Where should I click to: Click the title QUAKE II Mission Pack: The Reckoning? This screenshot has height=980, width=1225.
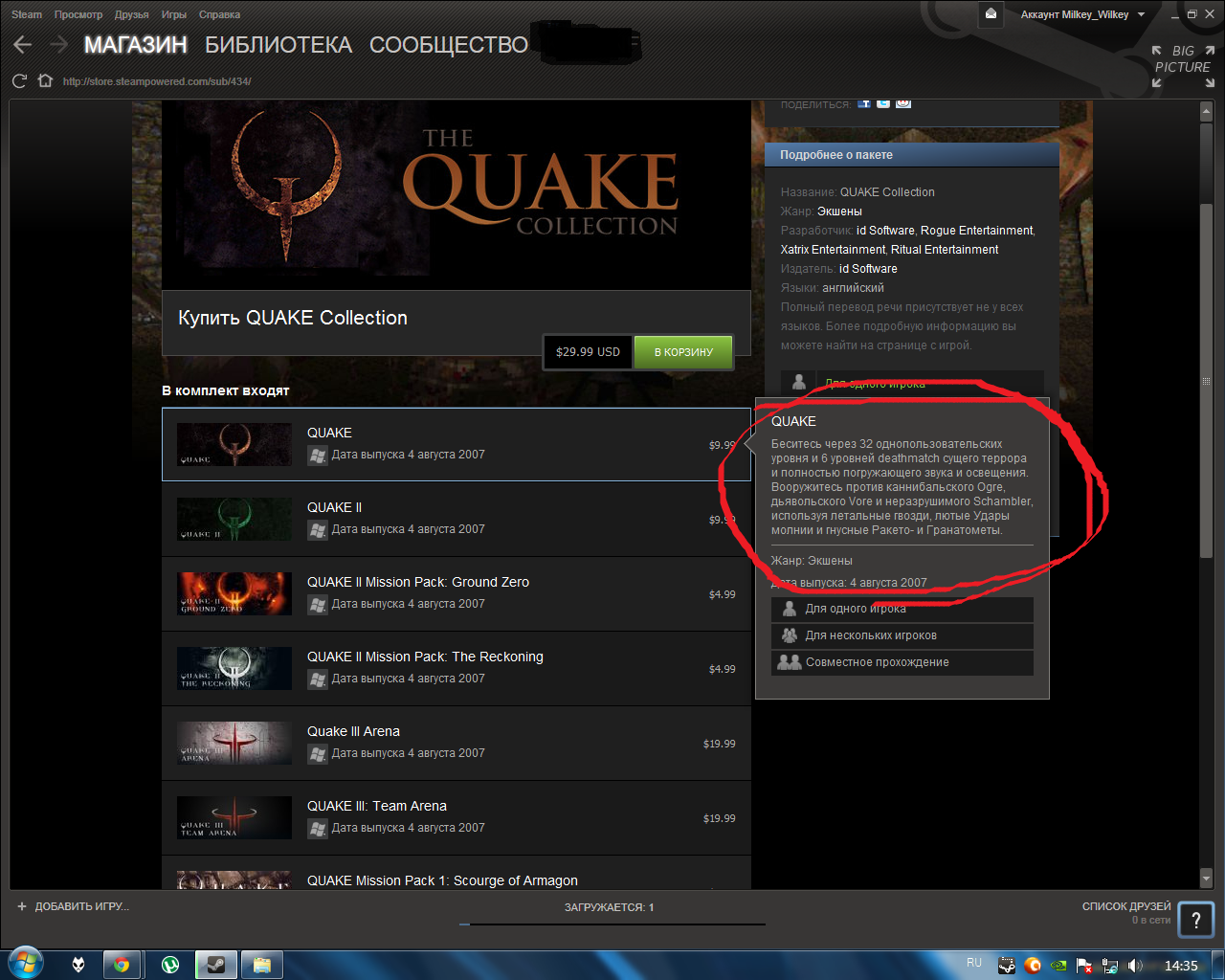[x=425, y=657]
